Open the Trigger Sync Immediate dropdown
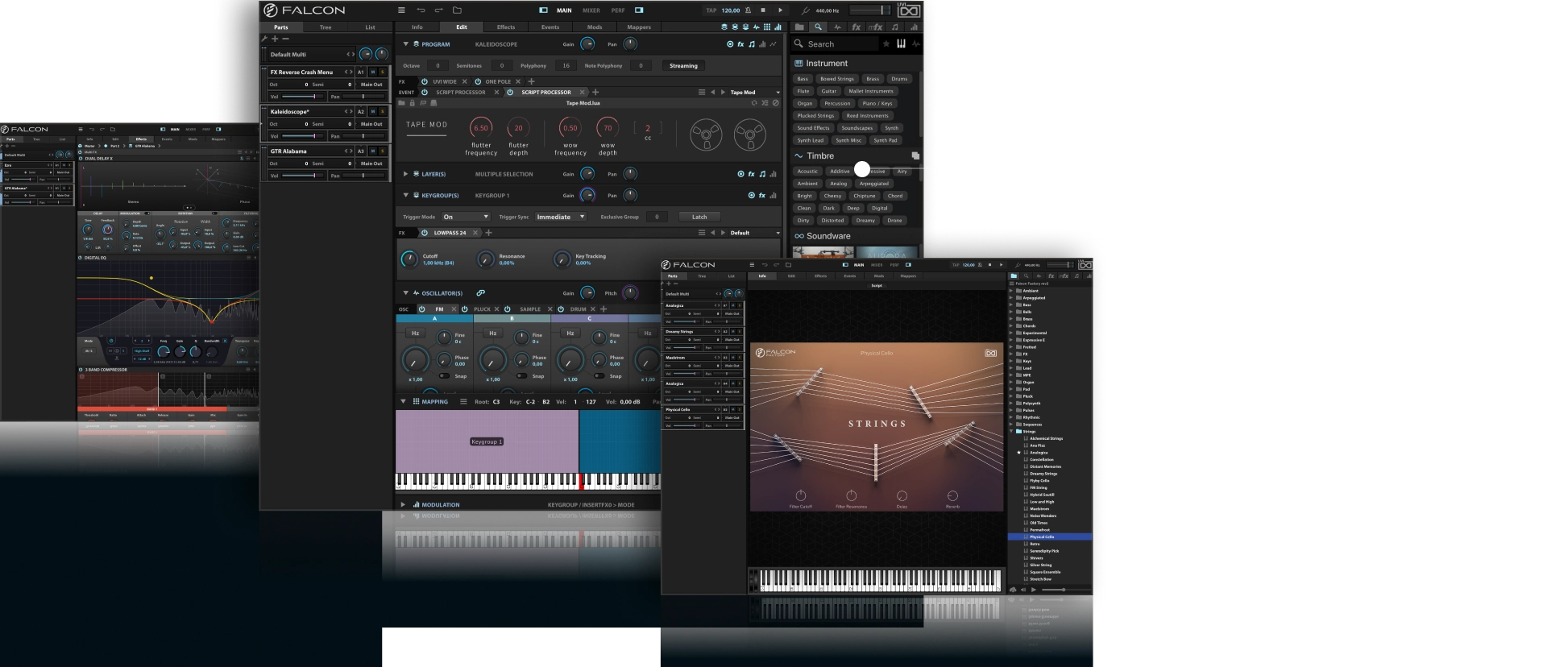This screenshot has width=1568, height=667. click(560, 217)
